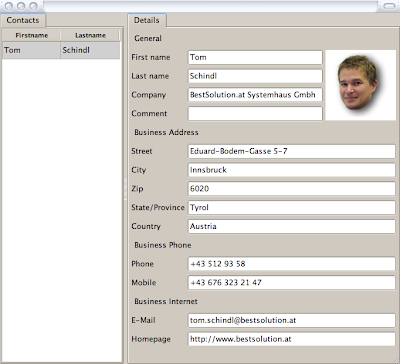Screen dimensions: 400x364
Task: Click the City field showing Innsbruck
Action: [292, 170]
